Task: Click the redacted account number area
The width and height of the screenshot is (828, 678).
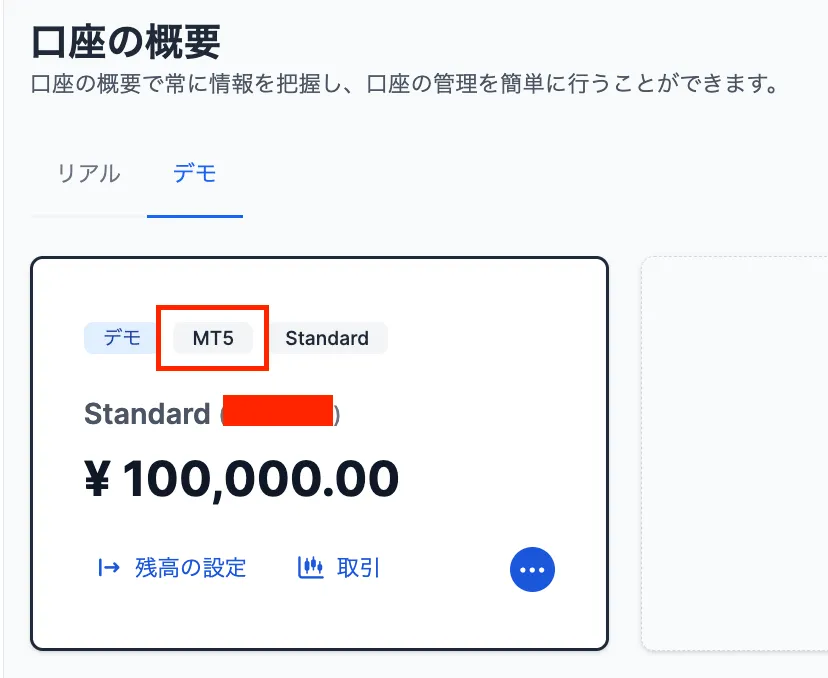Action: point(277,412)
